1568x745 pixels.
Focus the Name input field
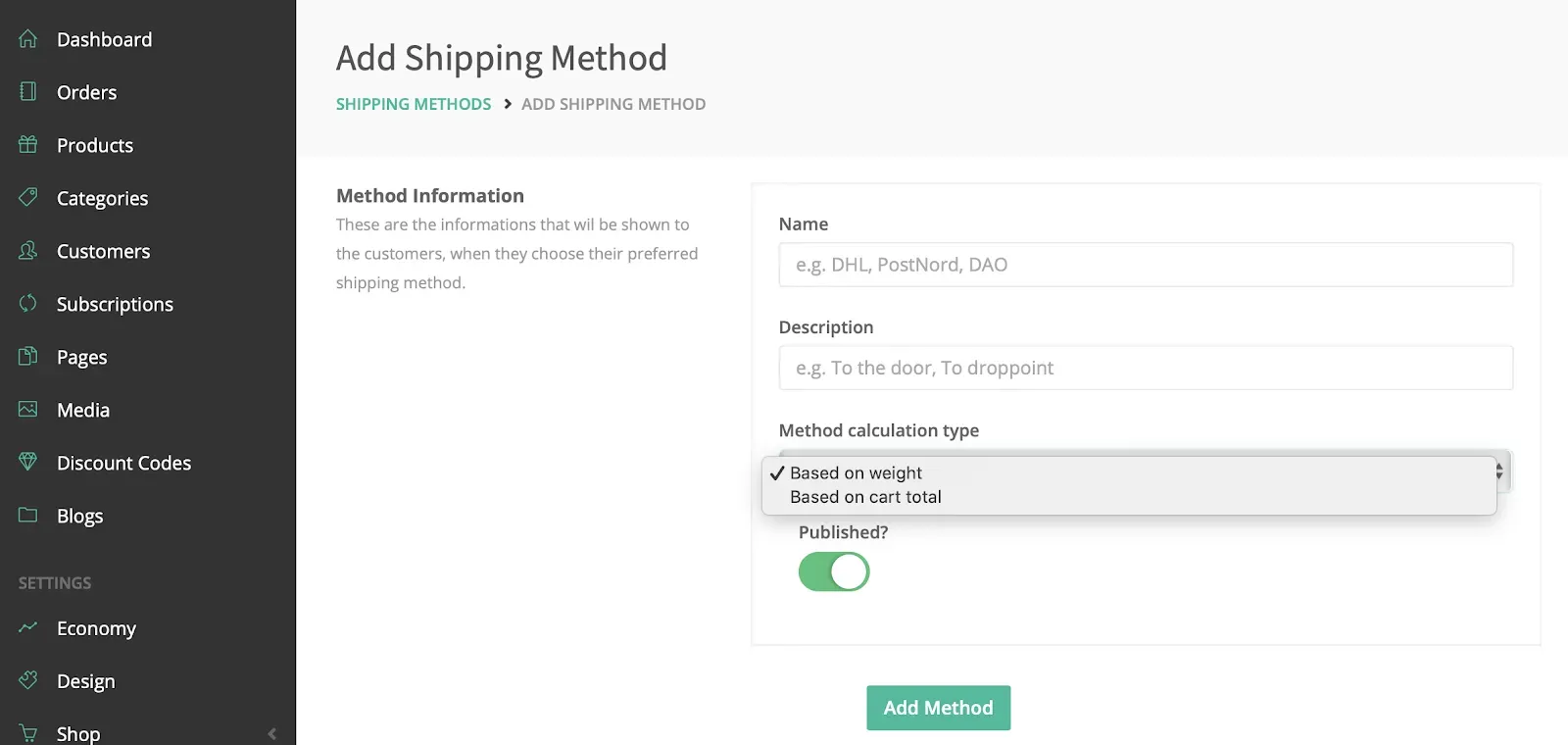1146,265
